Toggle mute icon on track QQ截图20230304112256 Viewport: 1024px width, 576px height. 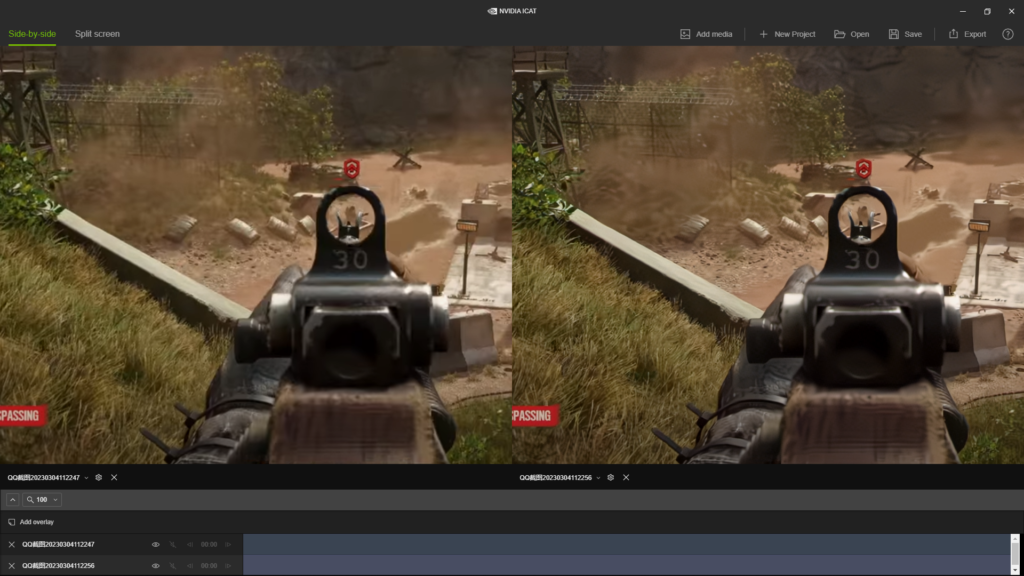[173, 566]
